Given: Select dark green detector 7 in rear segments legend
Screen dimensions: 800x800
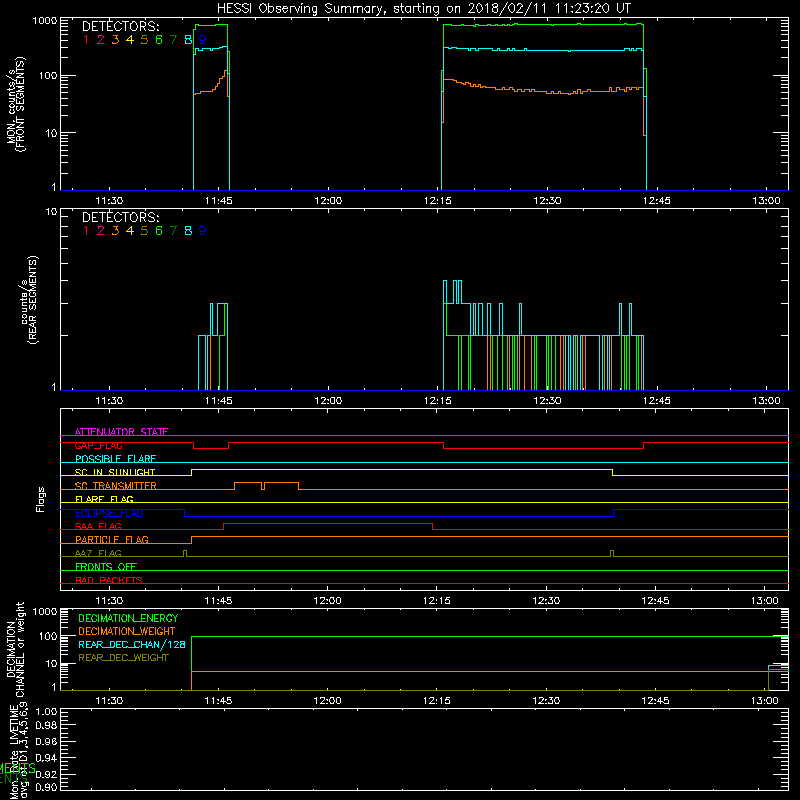Looking at the screenshot, I should point(173,231).
